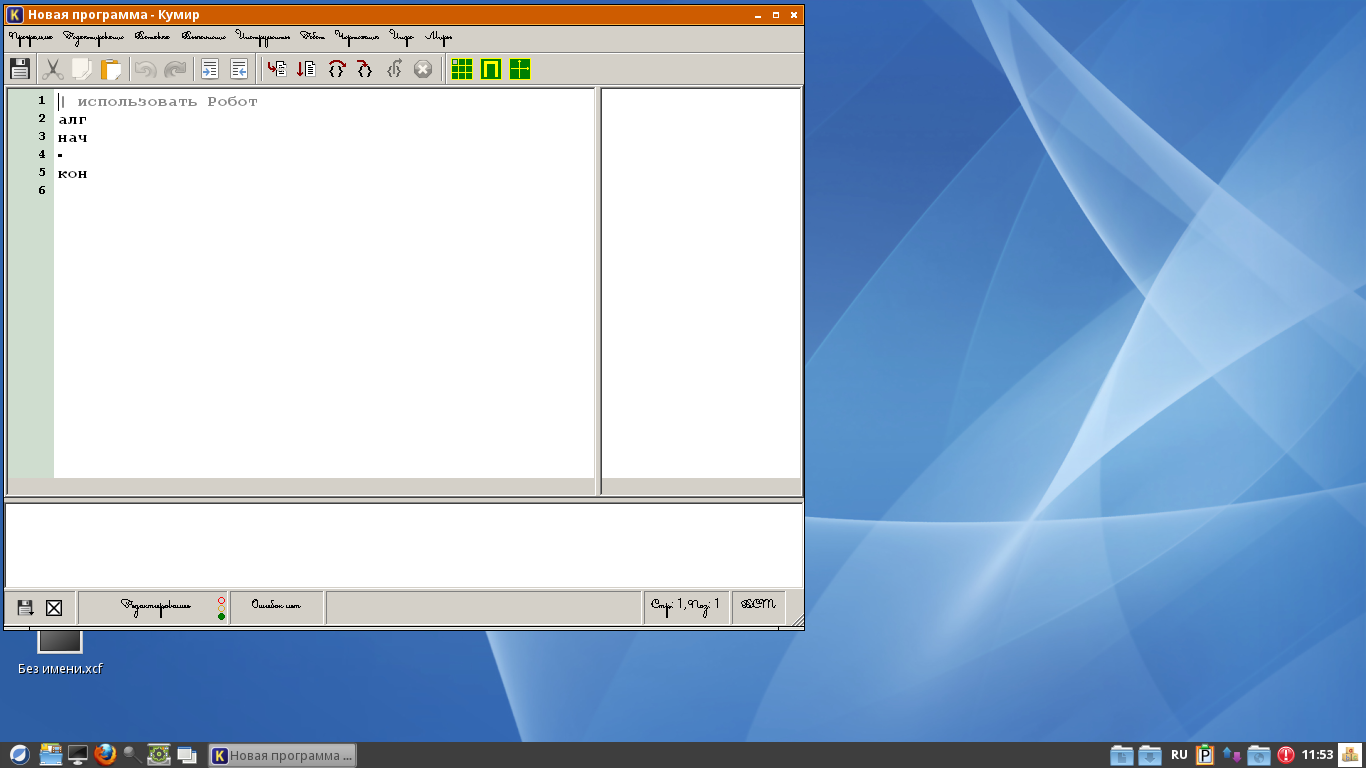Click the clock showing 11:53
This screenshot has width=1366, height=768.
[x=1317, y=755]
